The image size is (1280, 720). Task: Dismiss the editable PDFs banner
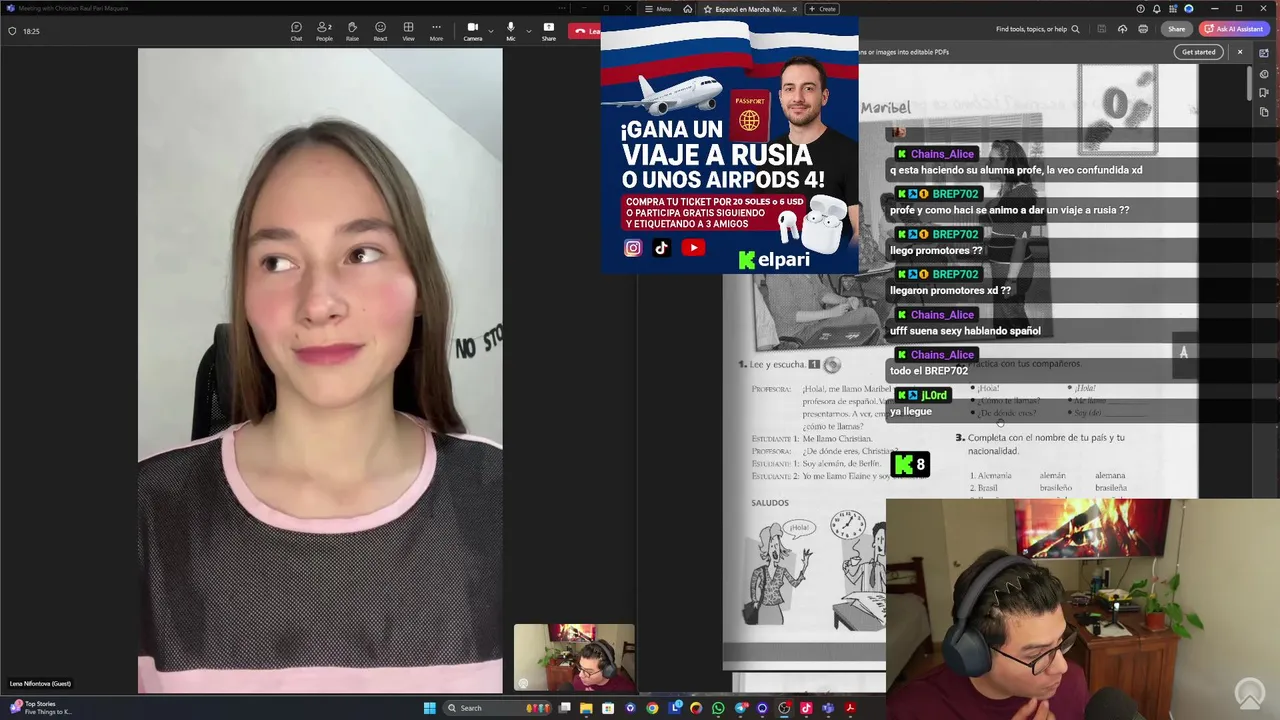tap(1240, 52)
